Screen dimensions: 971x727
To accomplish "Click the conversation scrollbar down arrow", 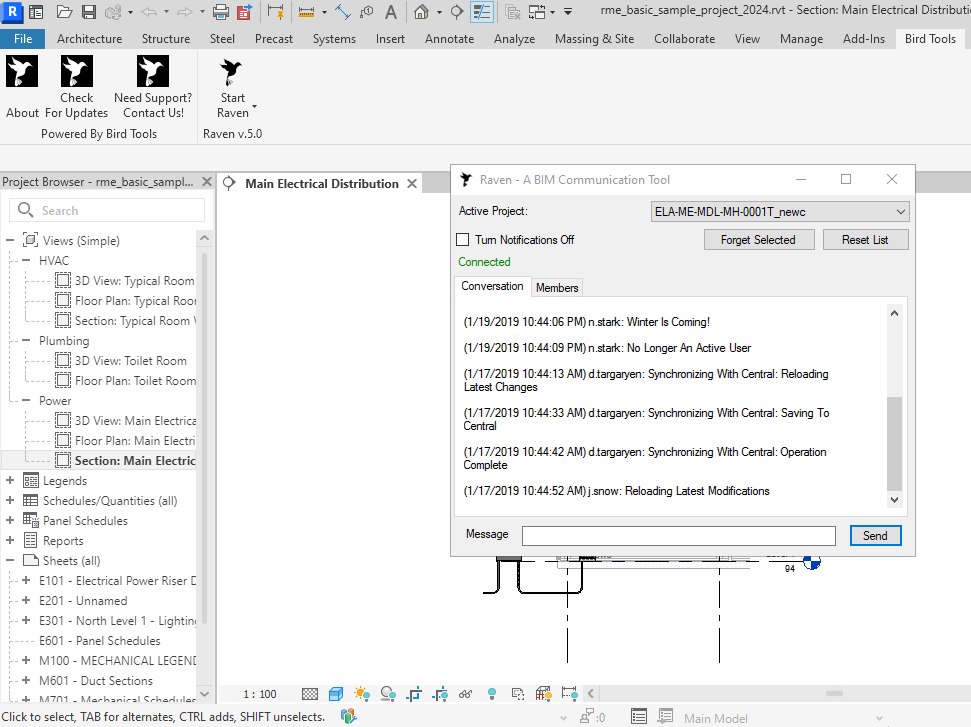I will click(x=894, y=500).
